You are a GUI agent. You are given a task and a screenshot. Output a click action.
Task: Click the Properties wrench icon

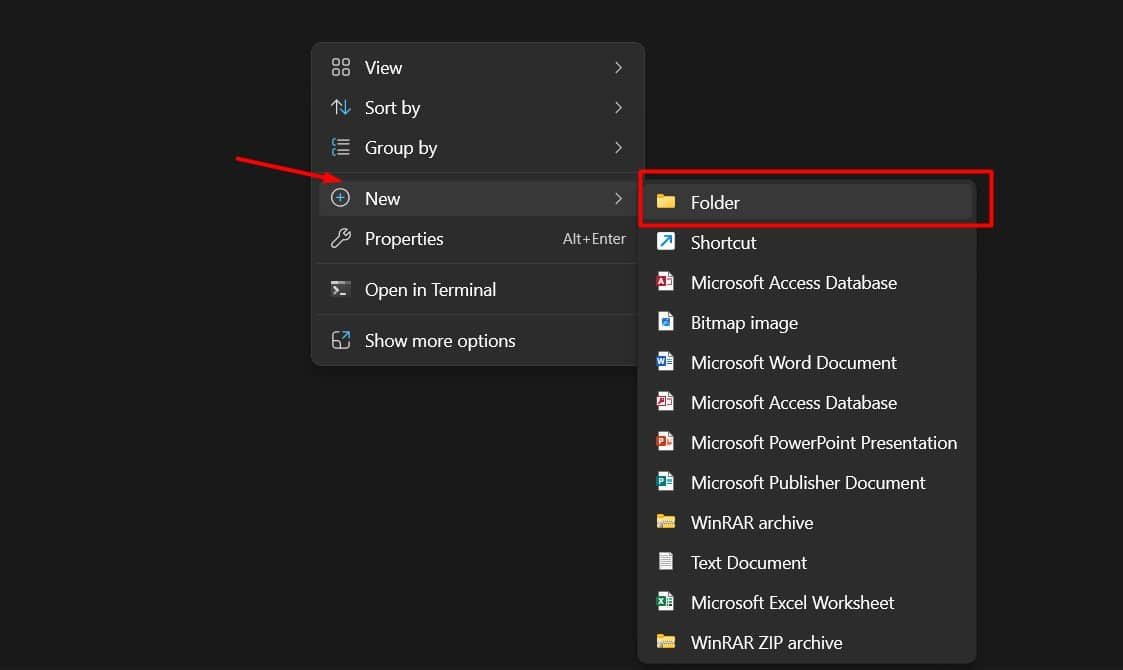341,239
